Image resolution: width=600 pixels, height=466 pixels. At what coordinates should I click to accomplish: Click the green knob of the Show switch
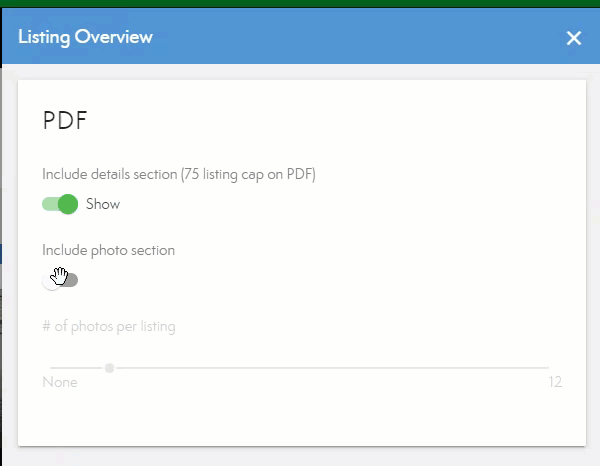(x=68, y=204)
